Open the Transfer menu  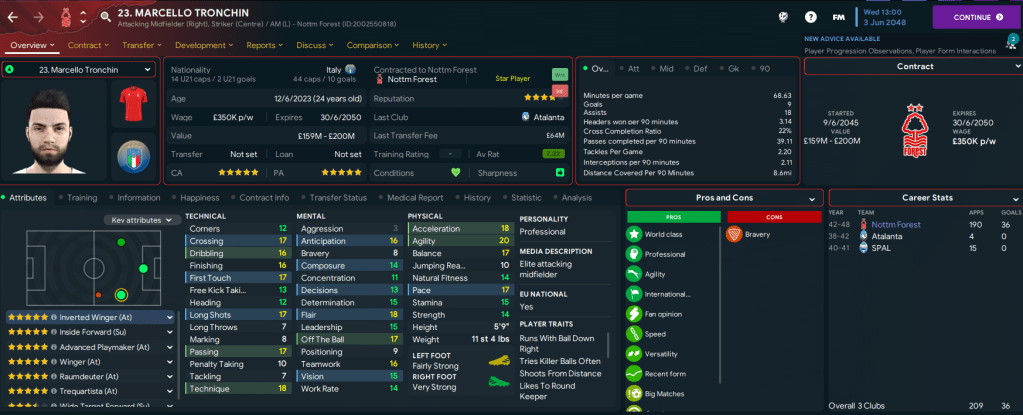pyautogui.click(x=141, y=45)
